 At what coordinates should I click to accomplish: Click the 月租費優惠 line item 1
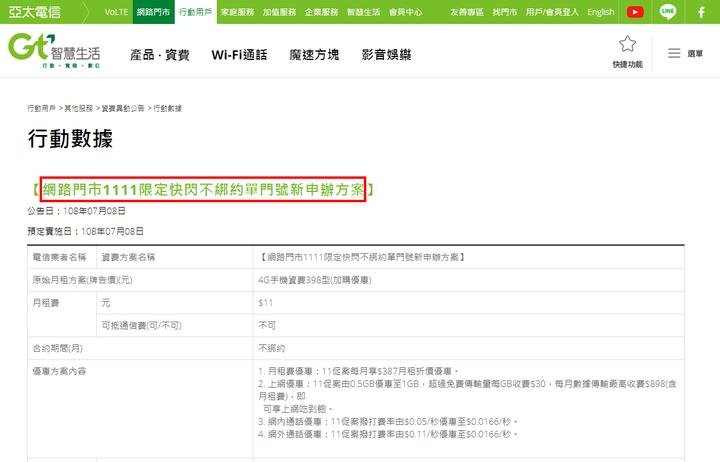[358, 371]
